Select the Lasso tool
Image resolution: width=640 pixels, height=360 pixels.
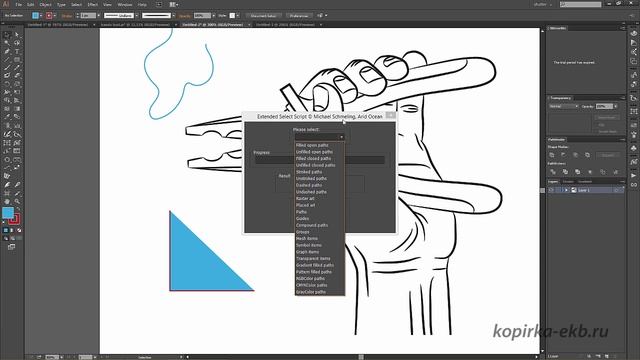click(17, 43)
